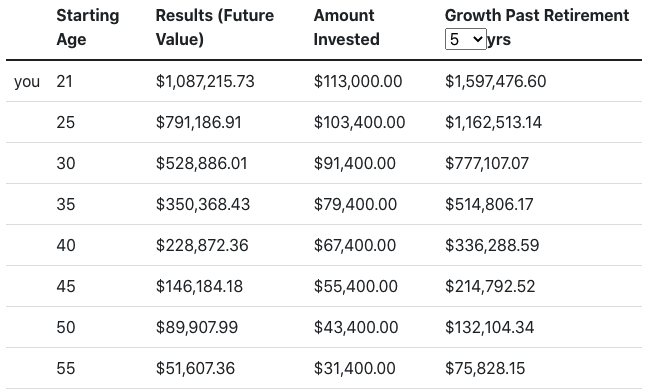
Task: Click the Amount Invested column header
Action: pyautogui.click(x=346, y=27)
